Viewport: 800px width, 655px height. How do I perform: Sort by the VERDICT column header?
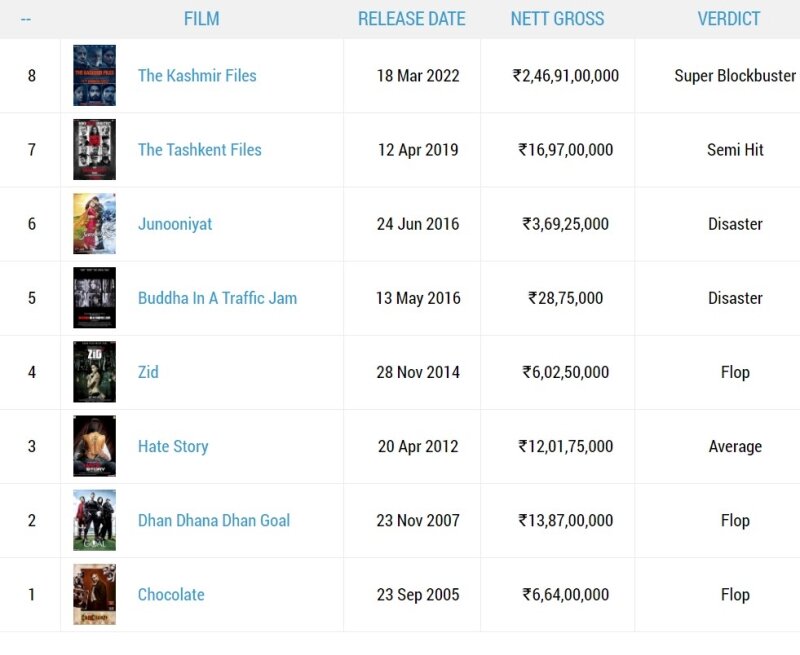tap(729, 19)
